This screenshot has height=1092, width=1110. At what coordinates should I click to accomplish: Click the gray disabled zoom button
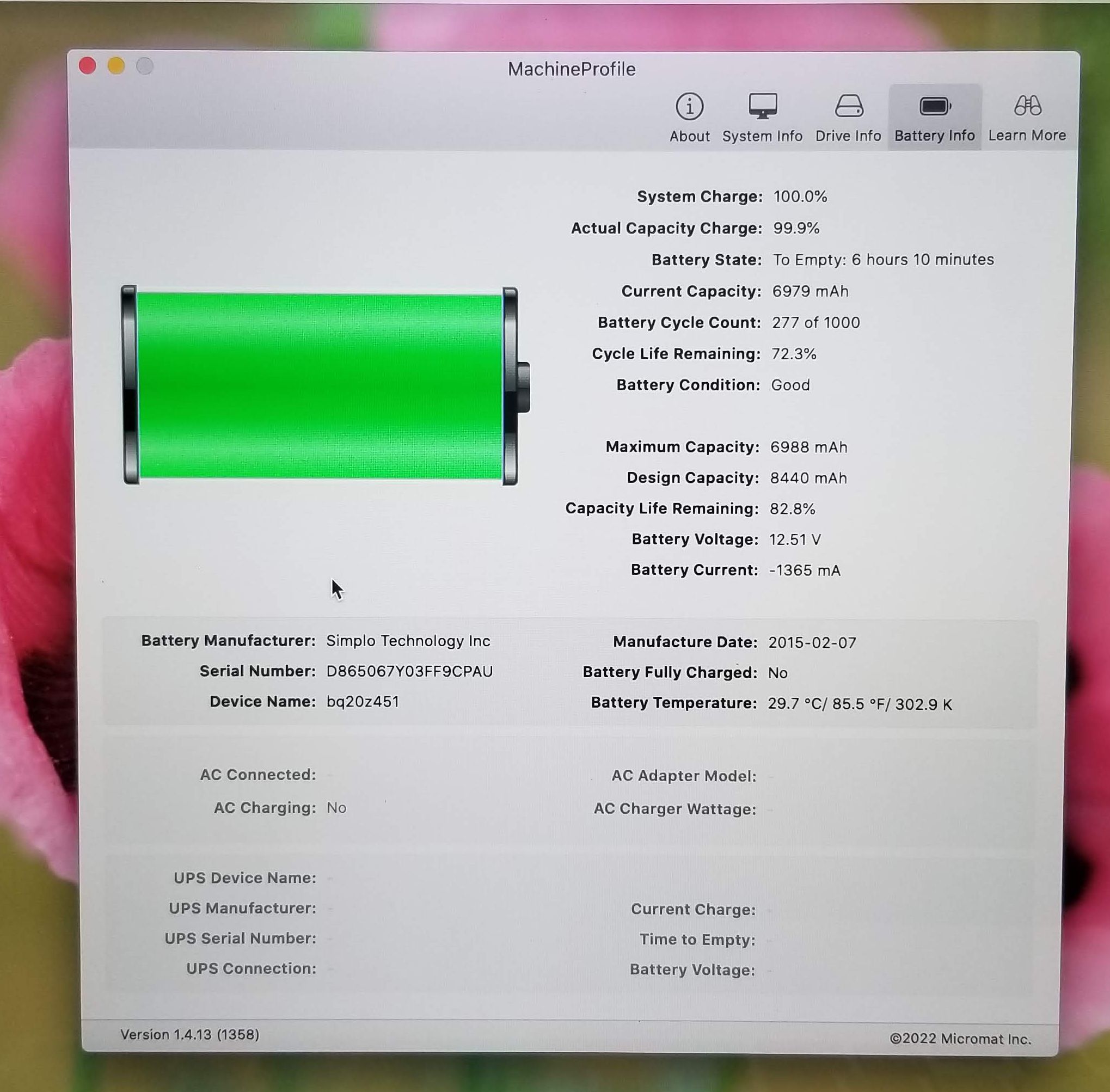(x=145, y=66)
